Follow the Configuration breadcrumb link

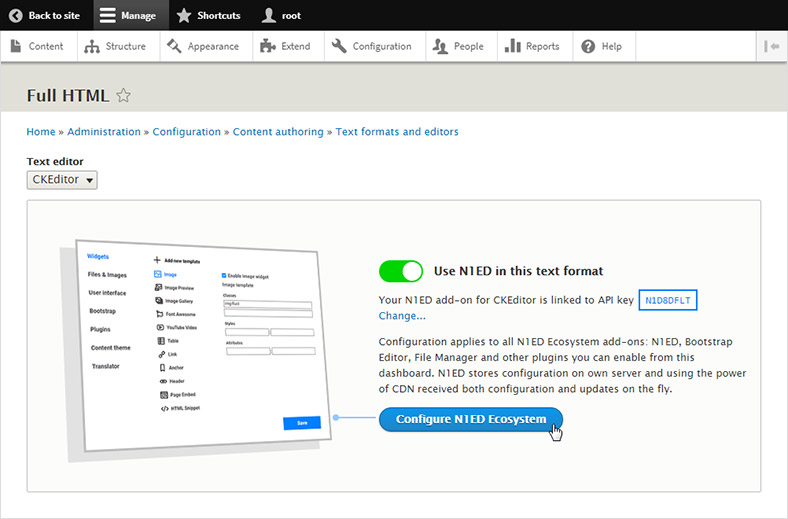[186, 132]
